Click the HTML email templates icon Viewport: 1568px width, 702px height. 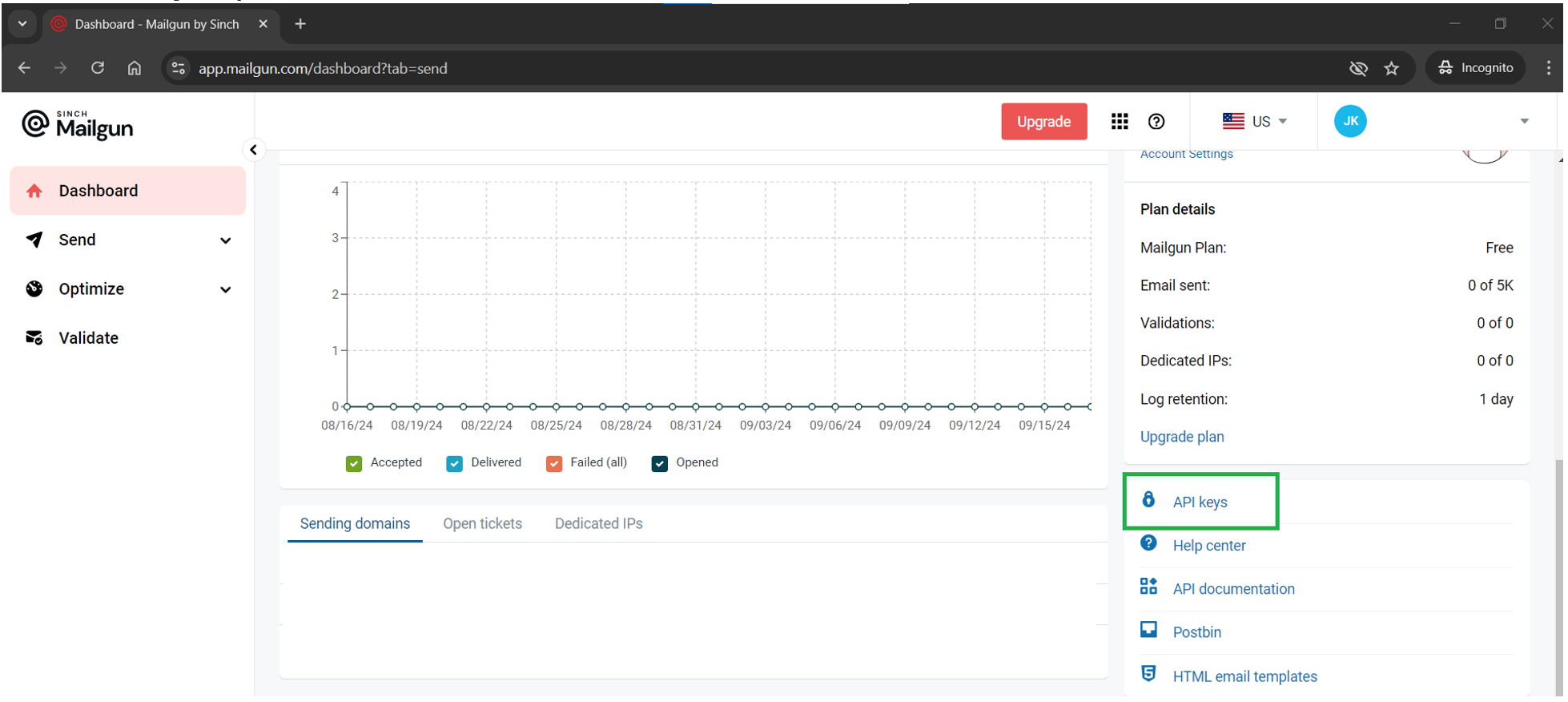coord(1148,674)
